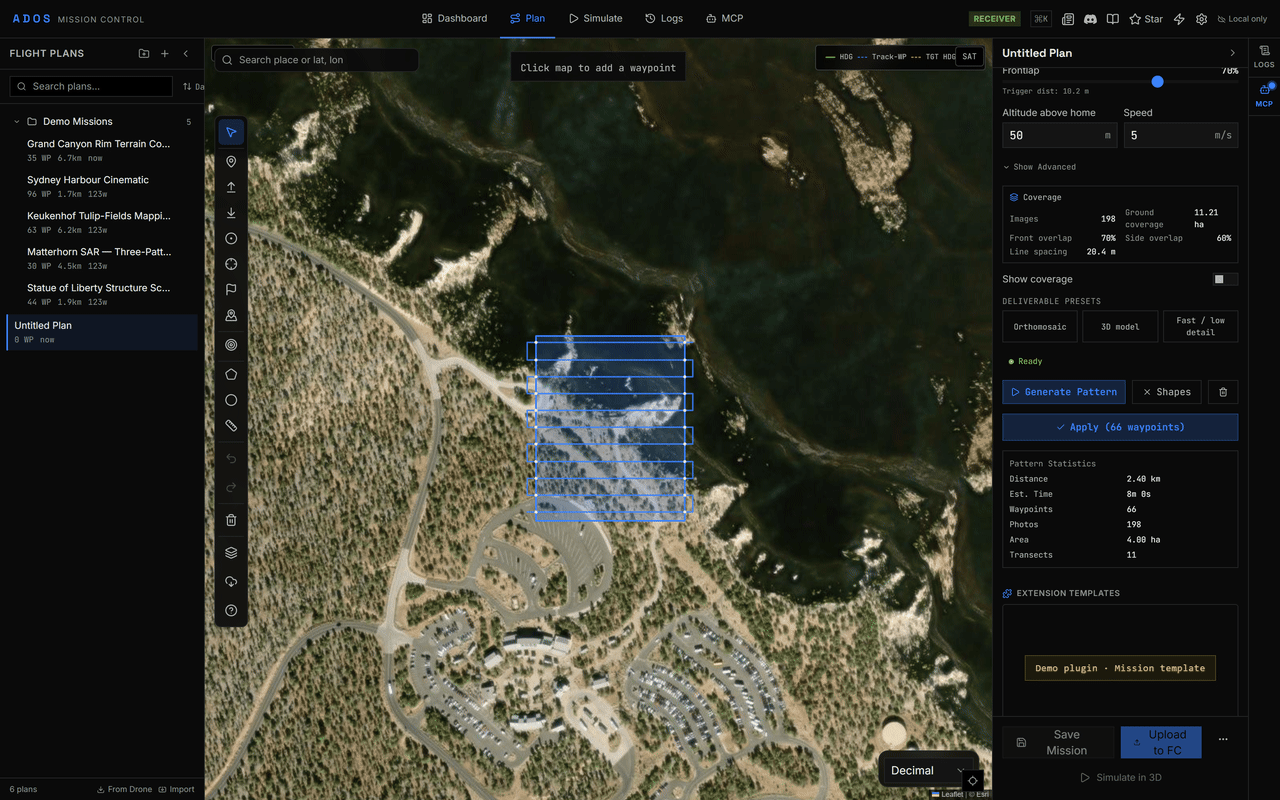Open the Decimal coordinate format dropdown
The height and width of the screenshot is (800, 1280).
pyautogui.click(x=927, y=770)
